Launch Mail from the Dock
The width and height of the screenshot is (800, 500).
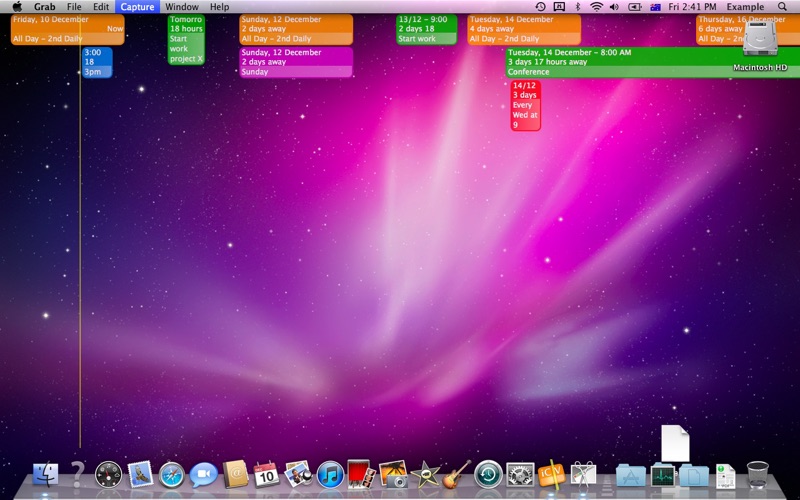coord(140,474)
